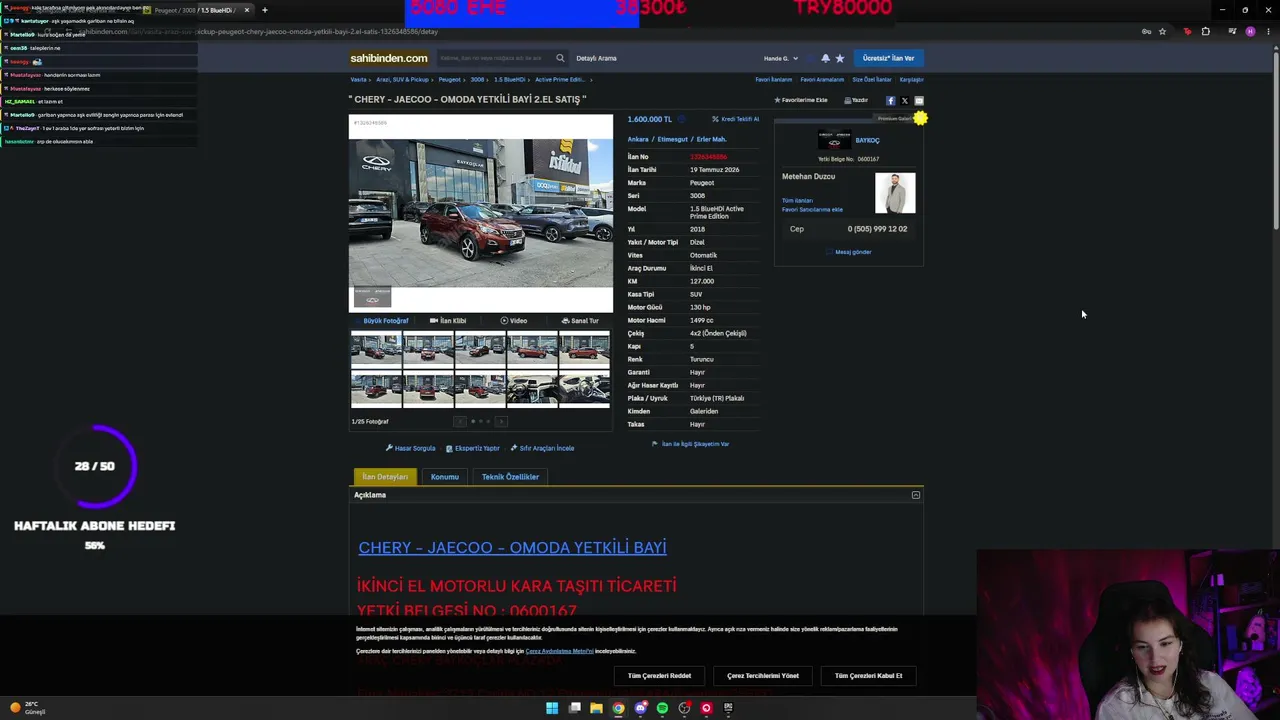Viewport: 1280px width, 720px height.
Task: Click Vasıta breadcrumb link
Action: coord(358,80)
